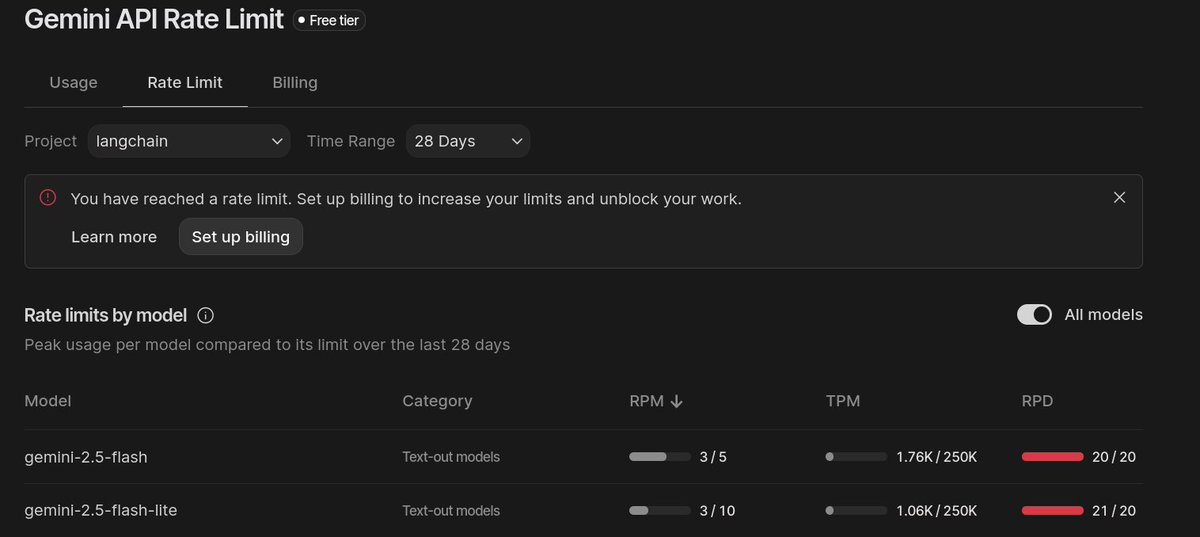Dismiss the rate limit banner with the X
The height and width of the screenshot is (537, 1200).
coord(1119,198)
